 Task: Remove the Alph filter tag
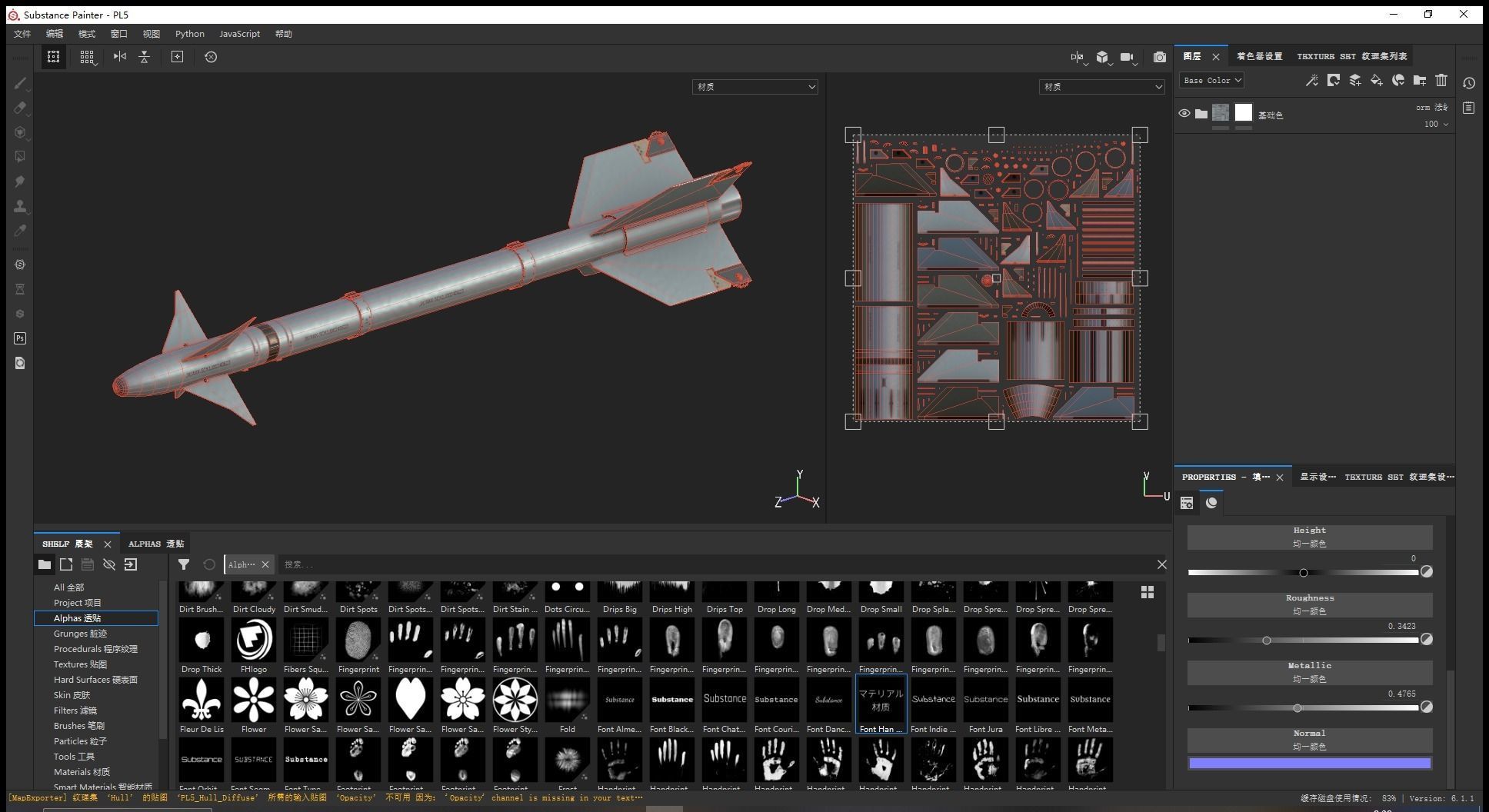click(x=265, y=564)
